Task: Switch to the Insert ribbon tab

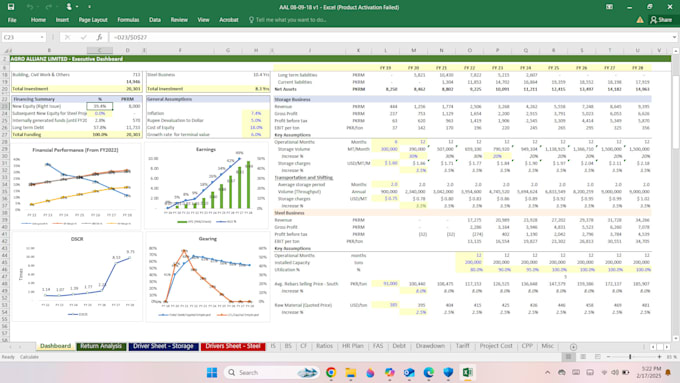Action: pyautogui.click(x=62, y=20)
